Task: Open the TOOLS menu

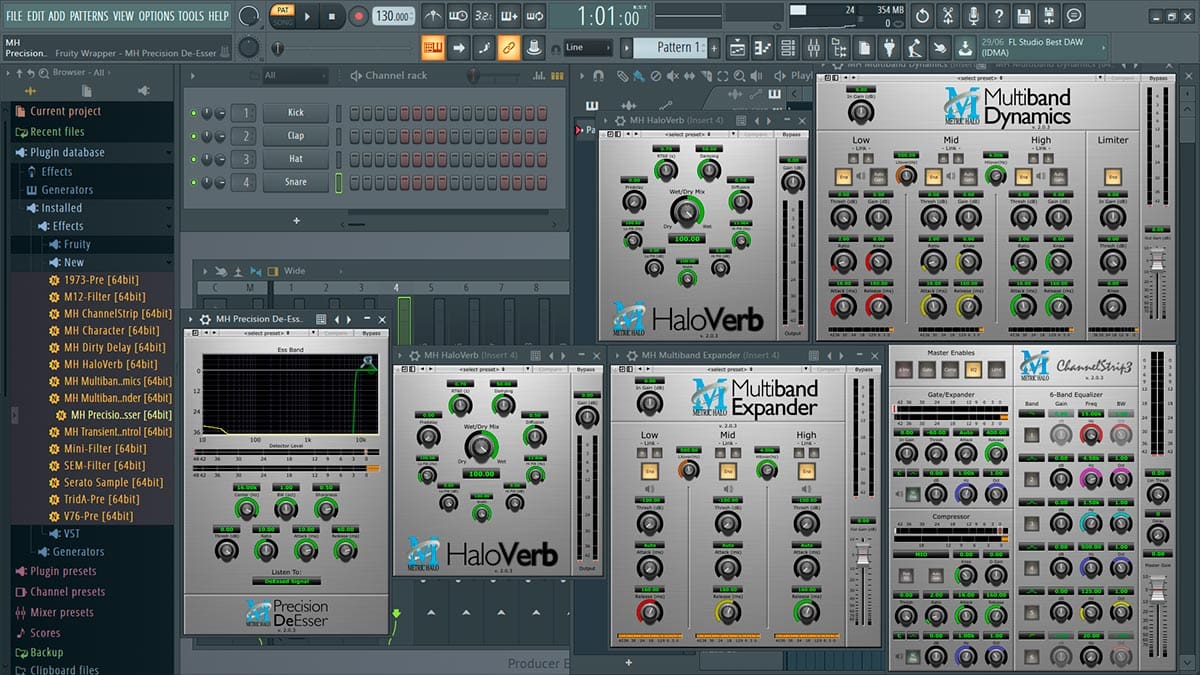Action: point(191,16)
